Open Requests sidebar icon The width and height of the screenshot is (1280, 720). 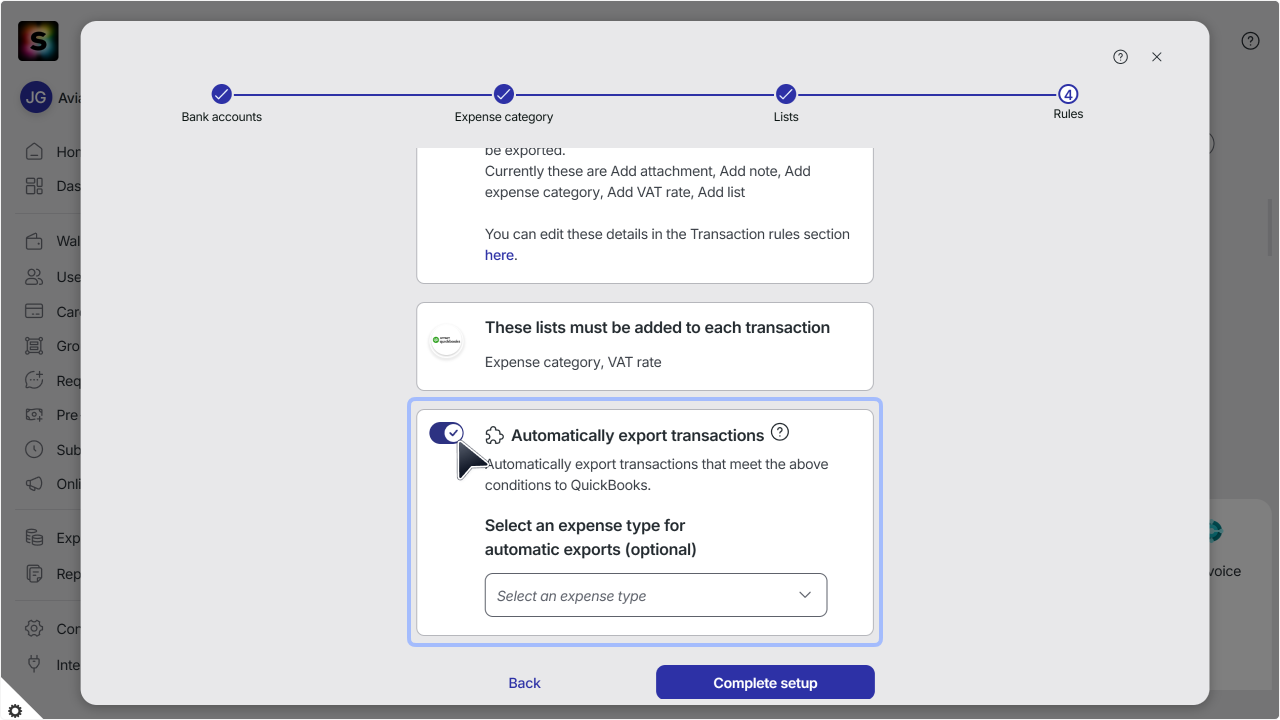click(x=35, y=380)
